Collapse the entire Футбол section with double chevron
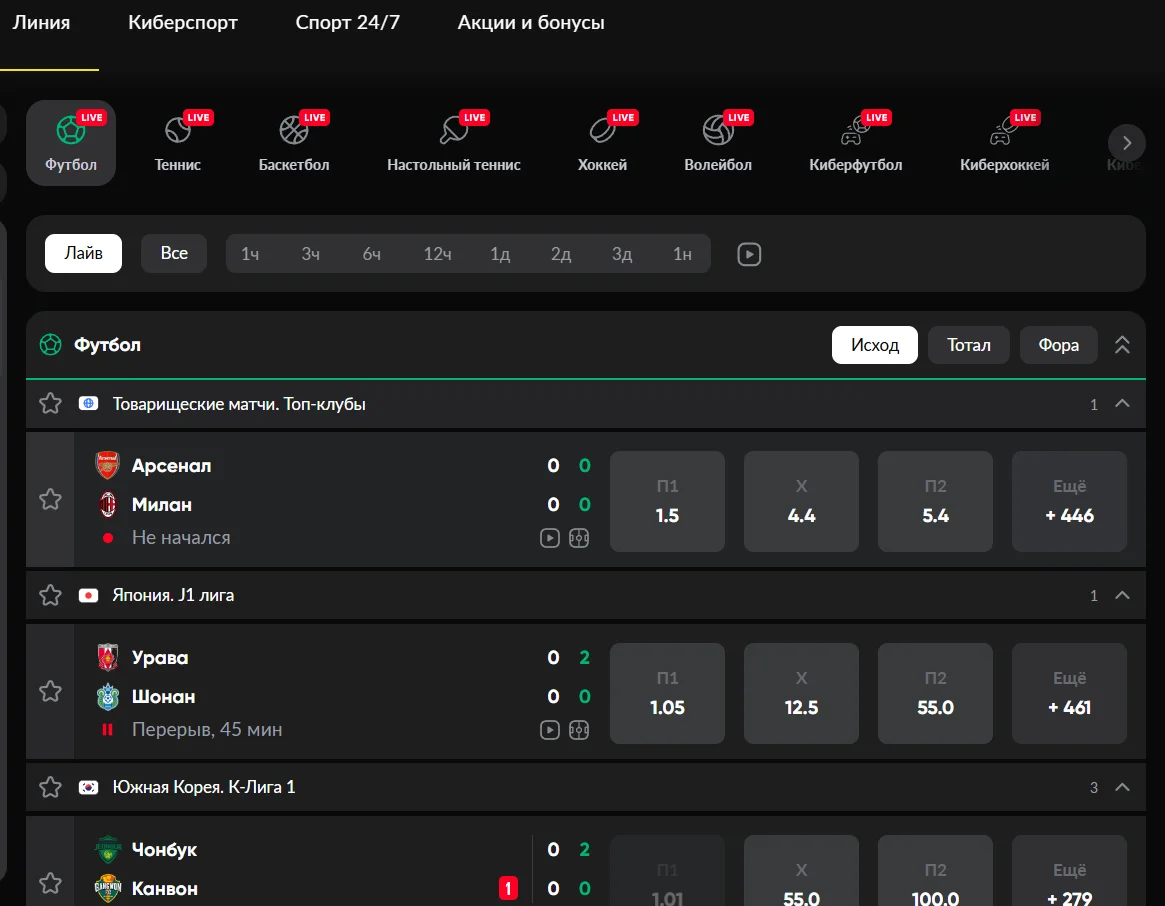This screenshot has height=906, width=1165. 1122,344
